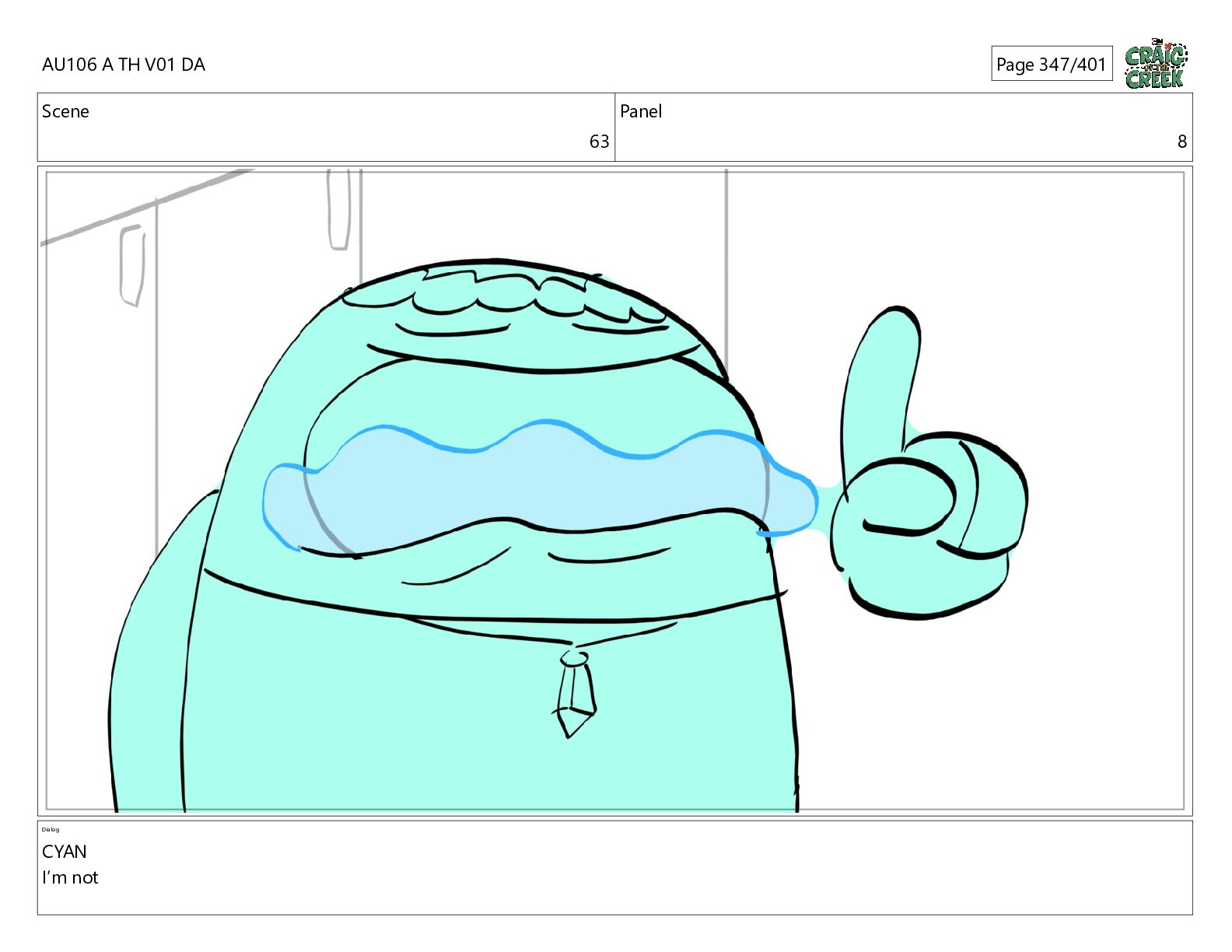Click the scene number 63
Image resolution: width=1232 pixels, height=952 pixels.
pyautogui.click(x=599, y=142)
